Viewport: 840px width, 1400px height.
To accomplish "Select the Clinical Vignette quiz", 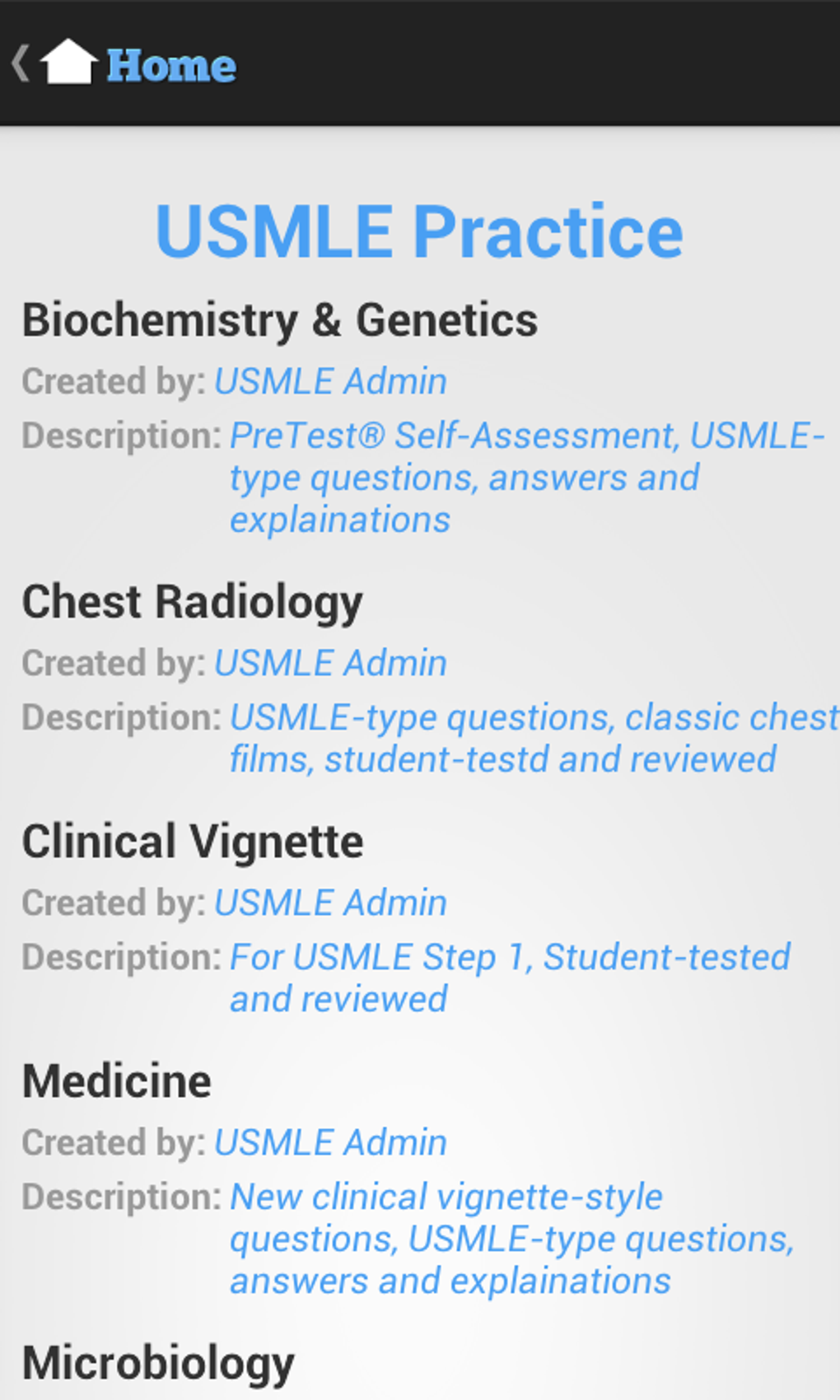I will (193, 841).
